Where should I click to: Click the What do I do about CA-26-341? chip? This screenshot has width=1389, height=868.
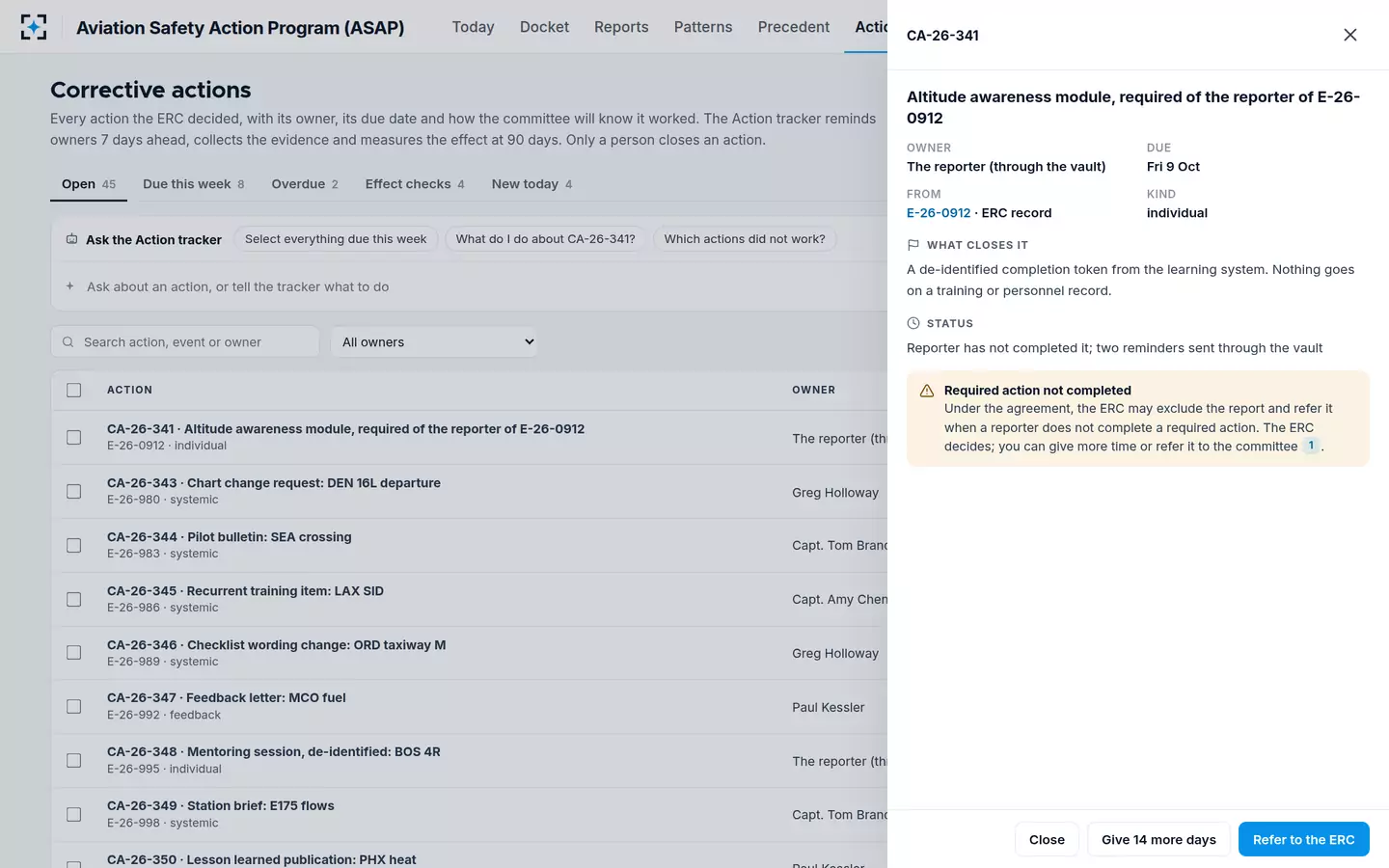(x=546, y=239)
